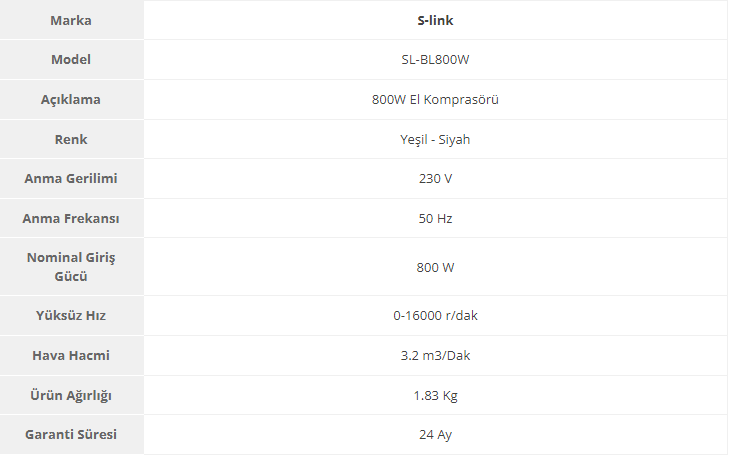Click the Anma Gerilimi label
The width and height of the screenshot is (729, 455).
71,179
